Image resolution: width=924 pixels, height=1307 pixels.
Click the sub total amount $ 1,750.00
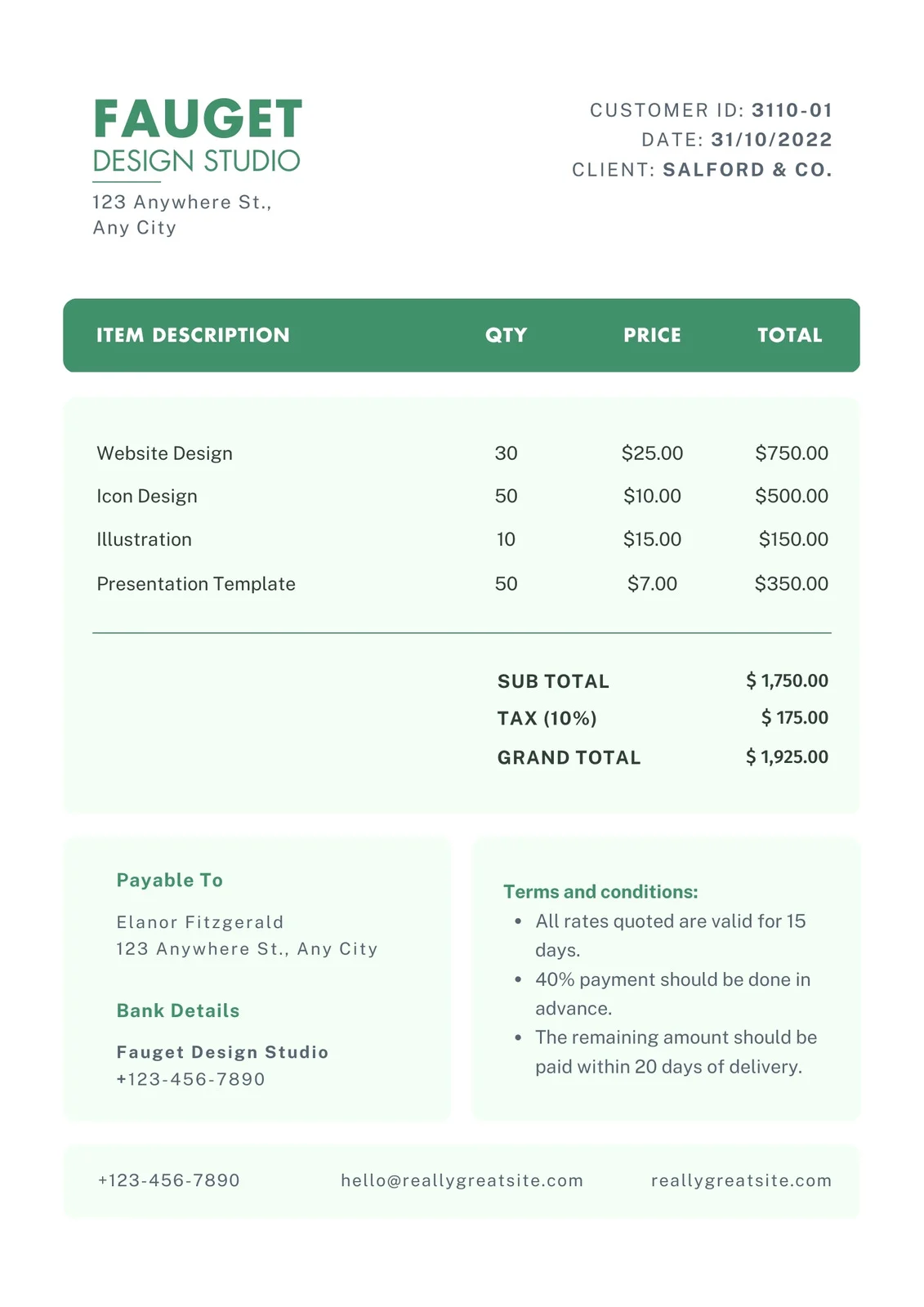(787, 680)
